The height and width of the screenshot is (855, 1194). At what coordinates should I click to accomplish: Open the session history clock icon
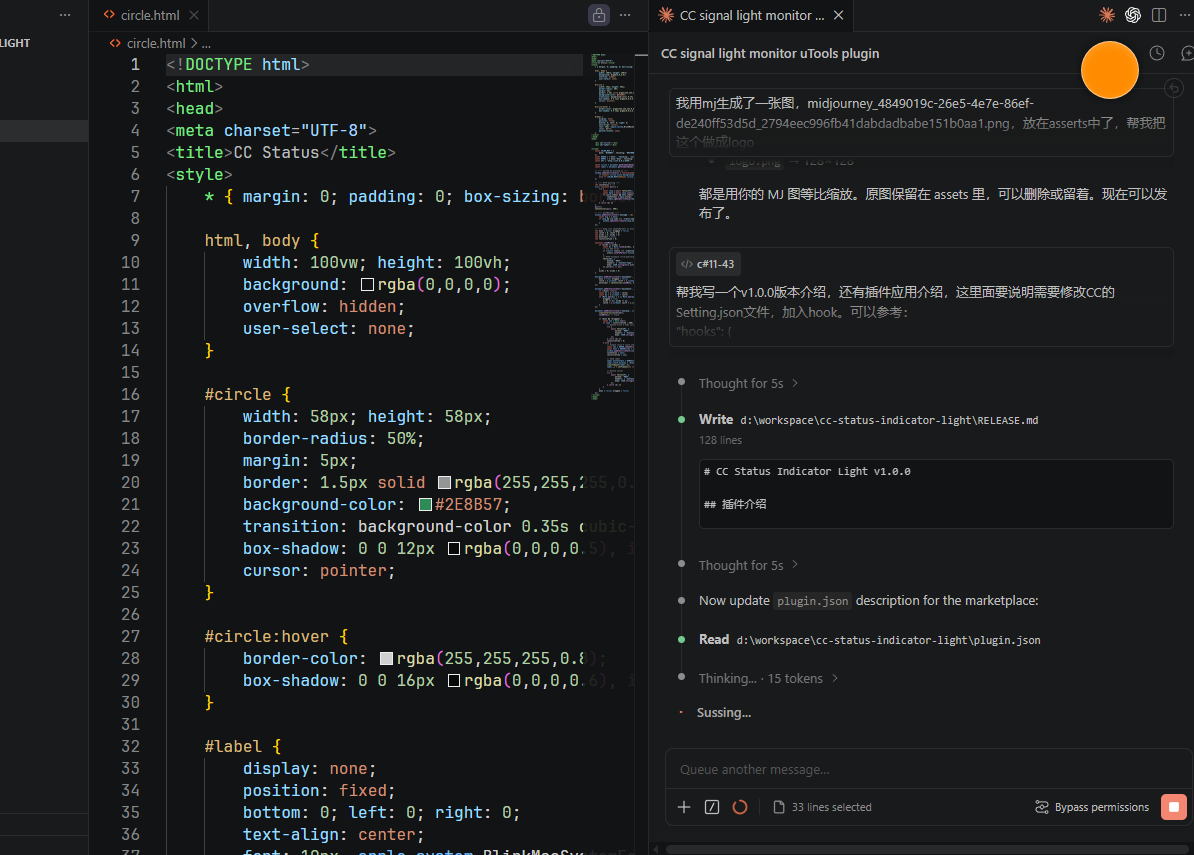click(x=1157, y=53)
